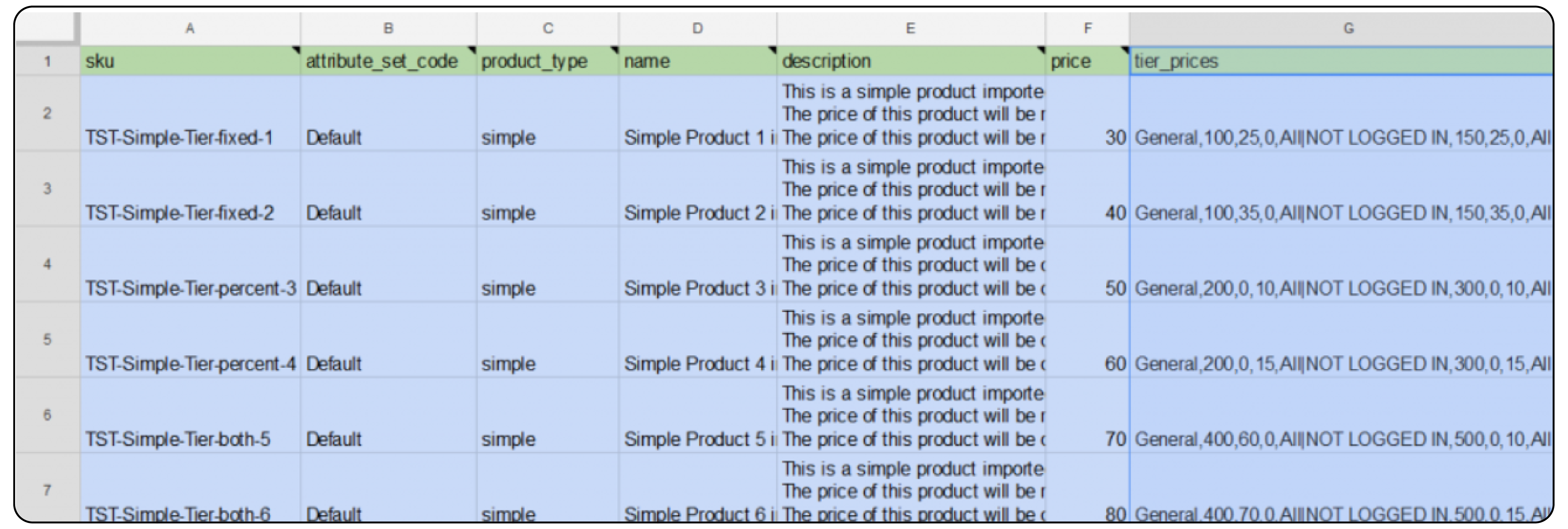1568x529 pixels.
Task: Select column G header
Action: [x=1341, y=29]
